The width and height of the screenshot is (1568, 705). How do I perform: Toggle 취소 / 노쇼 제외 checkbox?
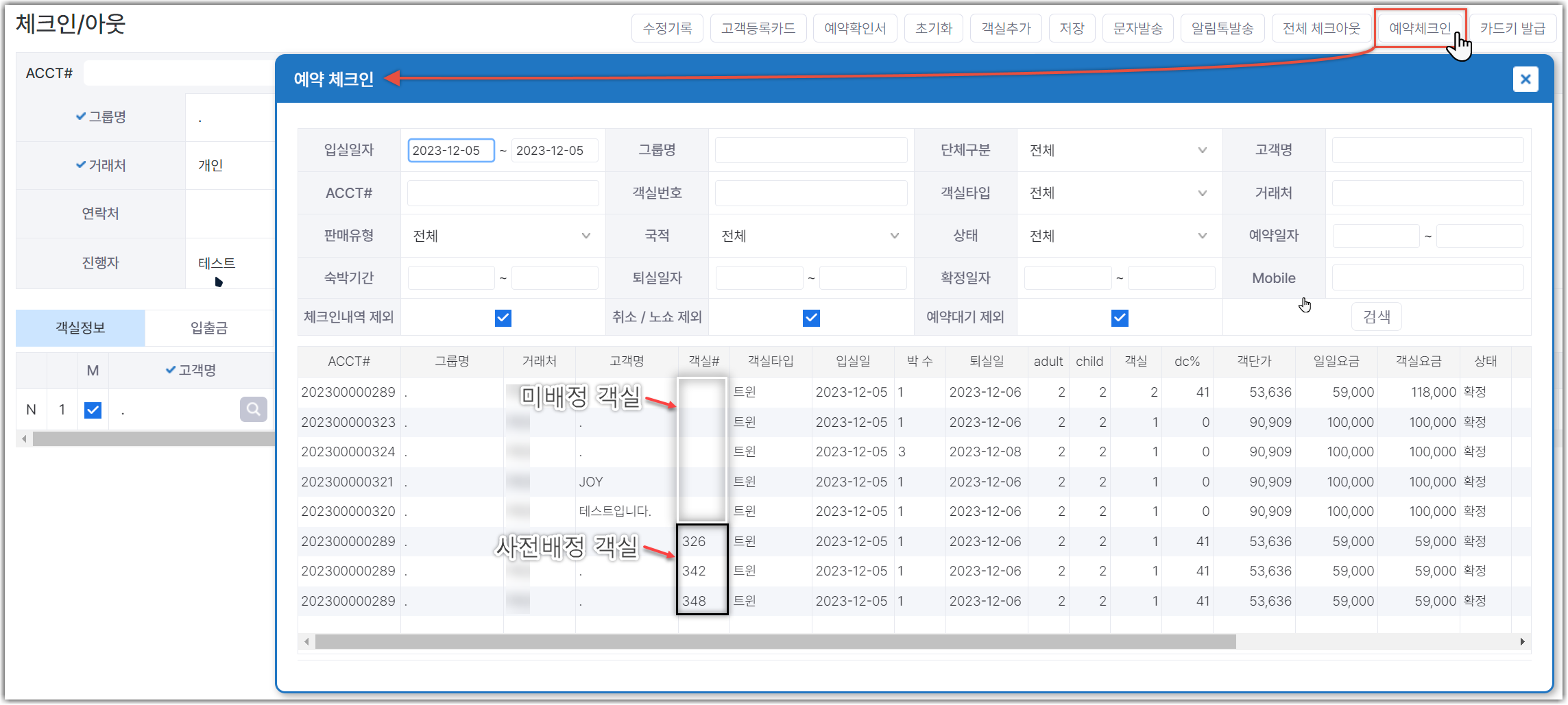coord(811,318)
